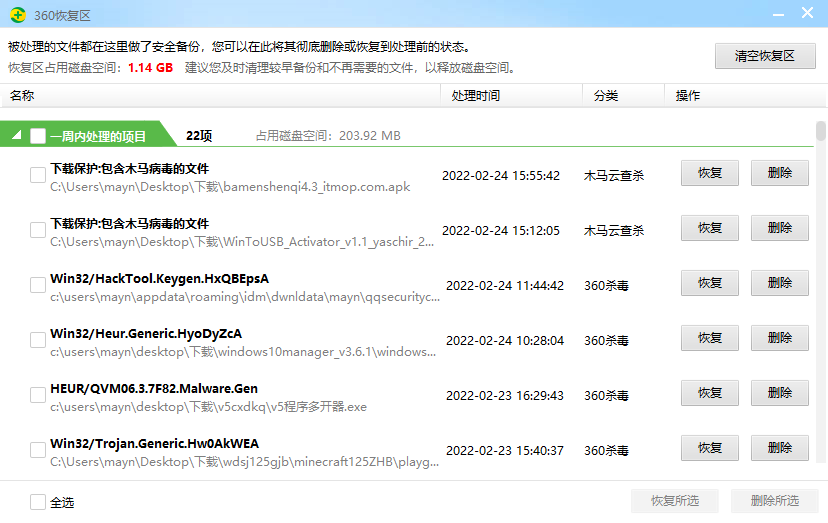Viewport: 828px width, 523px height.
Task: Check the 一周内处理的项目 group checkbox
Action: (38, 136)
